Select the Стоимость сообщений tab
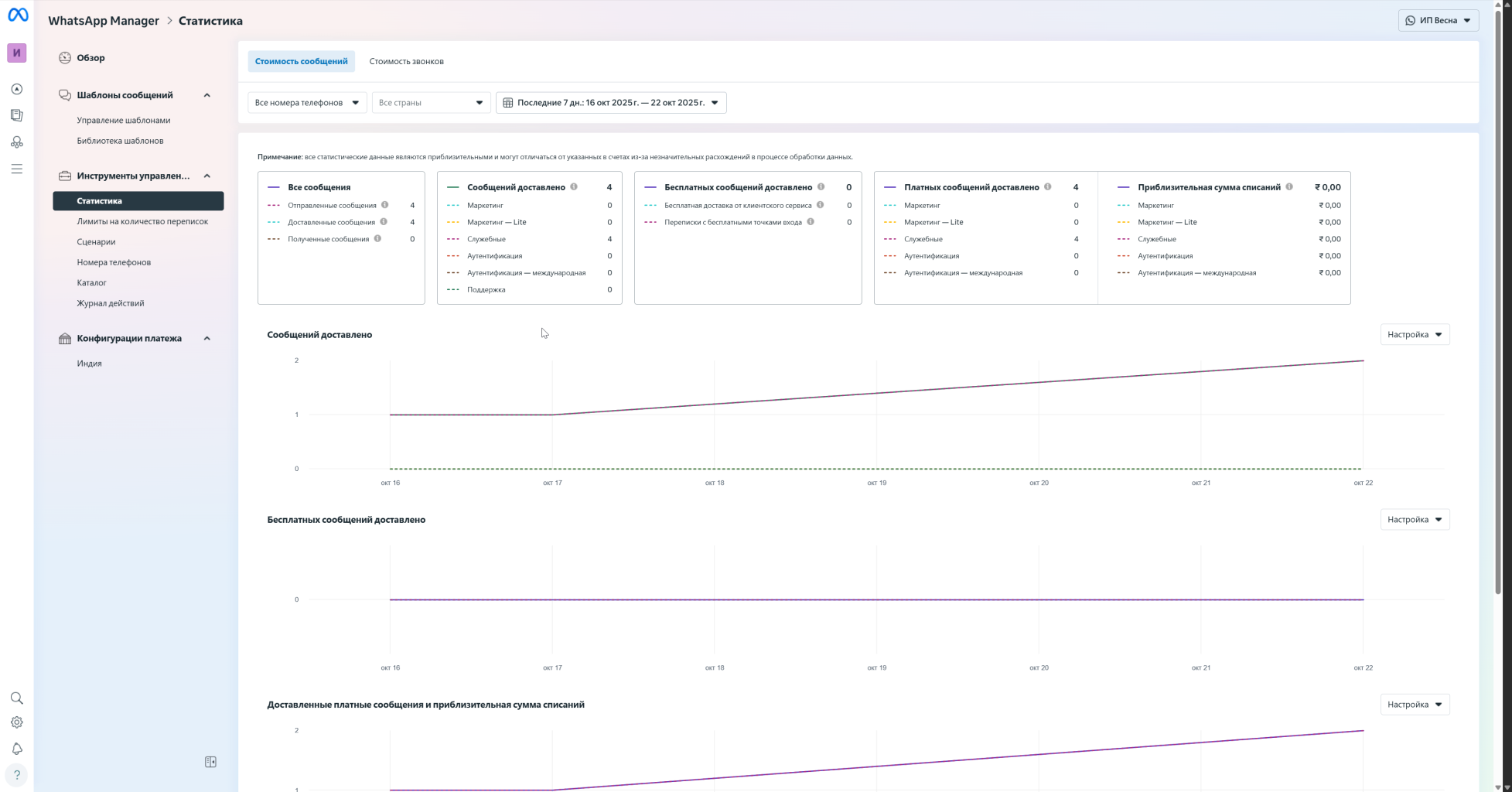 click(x=301, y=61)
